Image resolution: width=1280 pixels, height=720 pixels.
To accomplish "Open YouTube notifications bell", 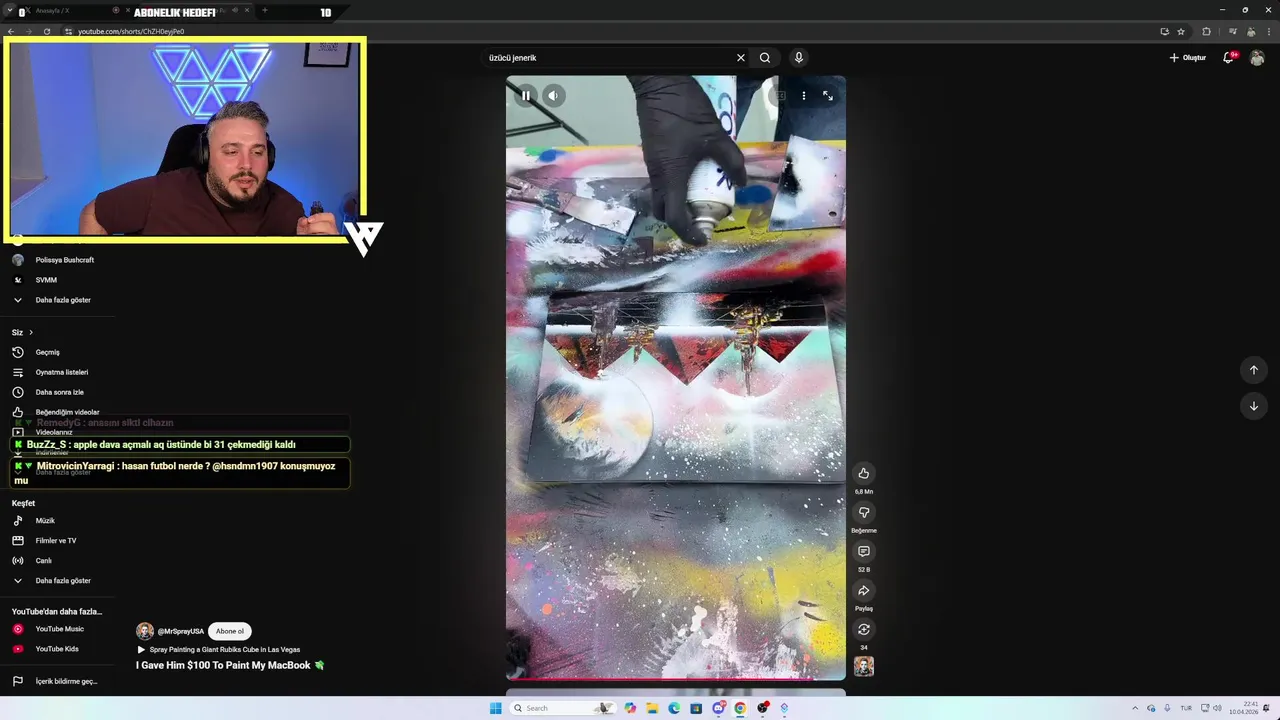I will point(1229,58).
